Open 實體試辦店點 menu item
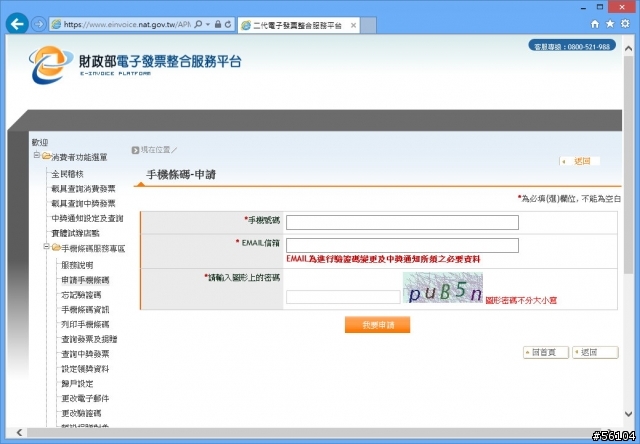The width and height of the screenshot is (640, 444). (76, 233)
